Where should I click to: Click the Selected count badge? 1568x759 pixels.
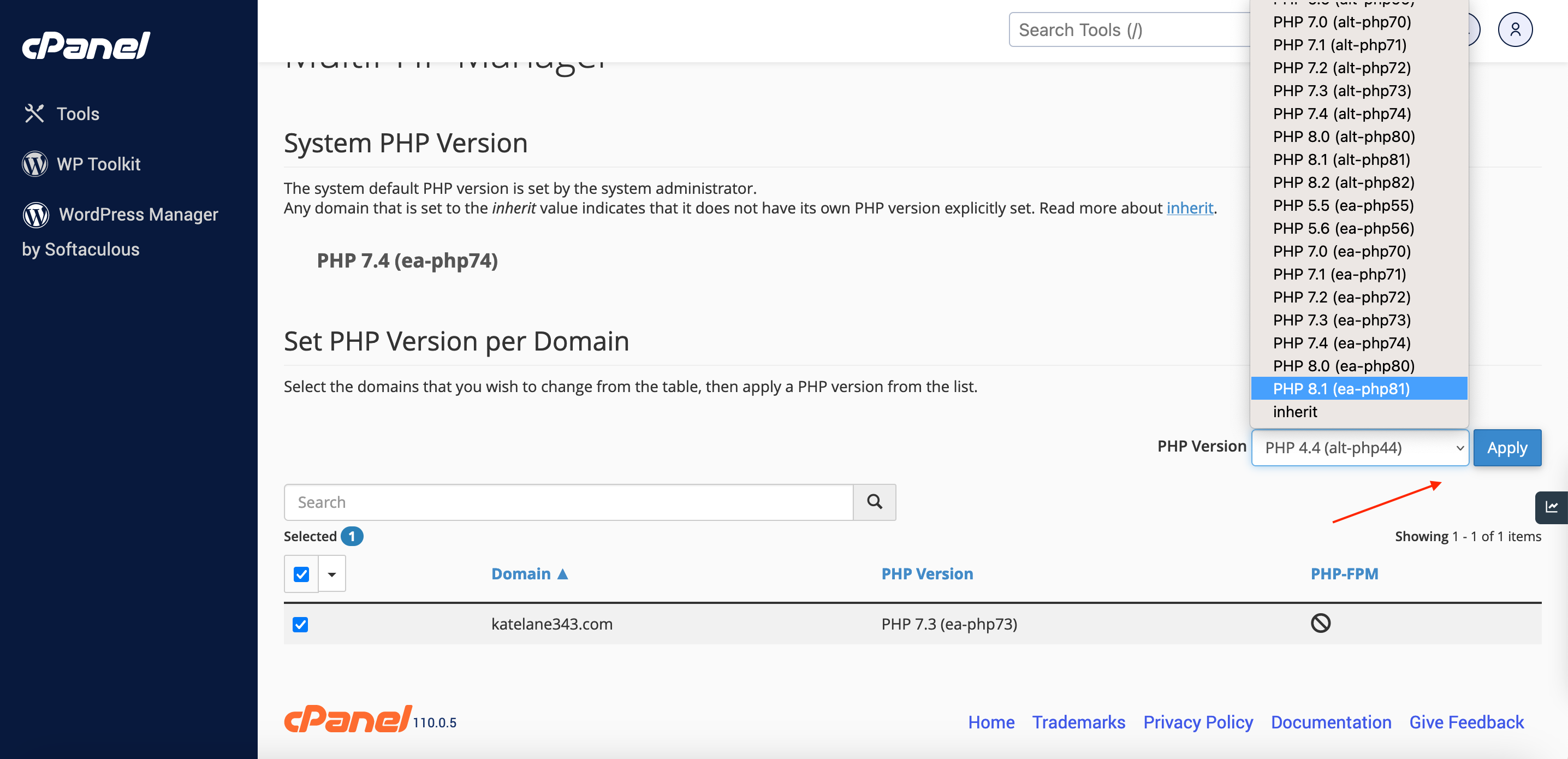(x=352, y=536)
